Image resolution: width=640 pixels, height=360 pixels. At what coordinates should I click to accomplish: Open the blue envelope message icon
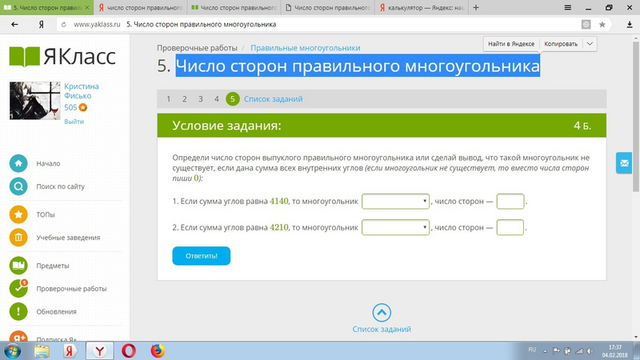[x=624, y=163]
